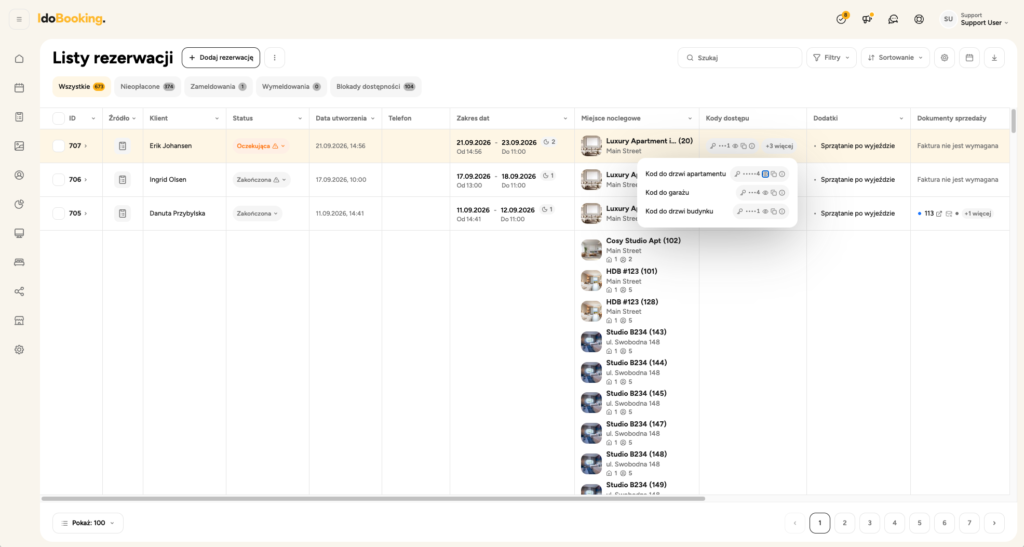
Task: Switch to the Nieopłacone tab
Action: 148,86
